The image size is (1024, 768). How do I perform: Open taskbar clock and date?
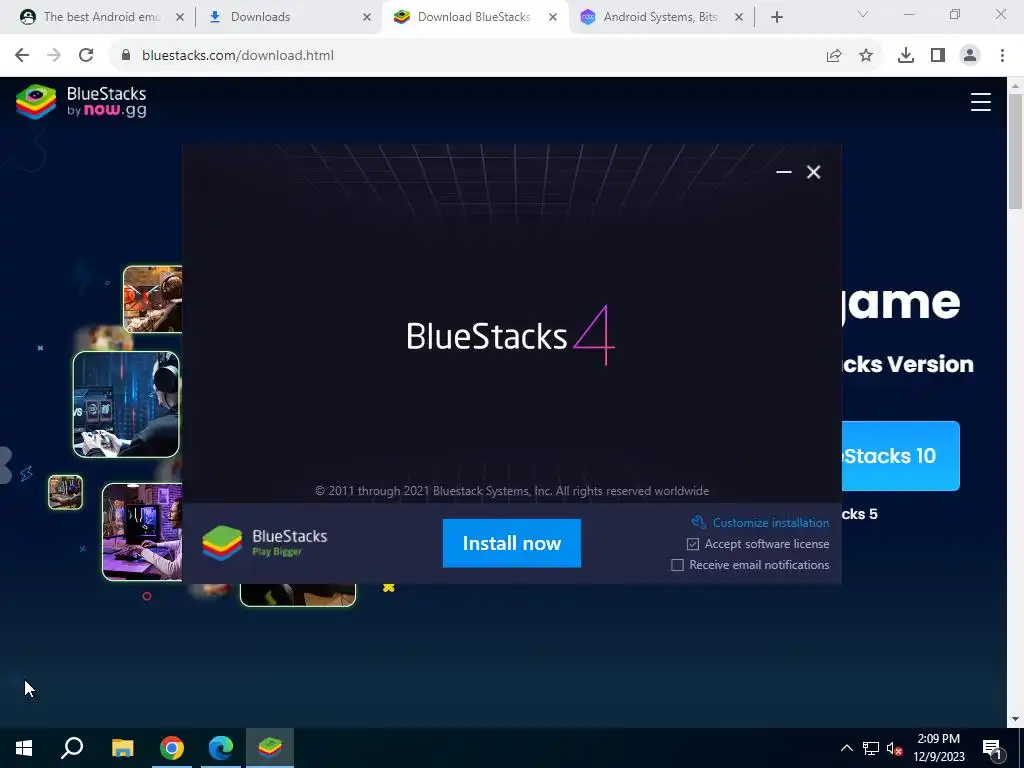coord(938,748)
